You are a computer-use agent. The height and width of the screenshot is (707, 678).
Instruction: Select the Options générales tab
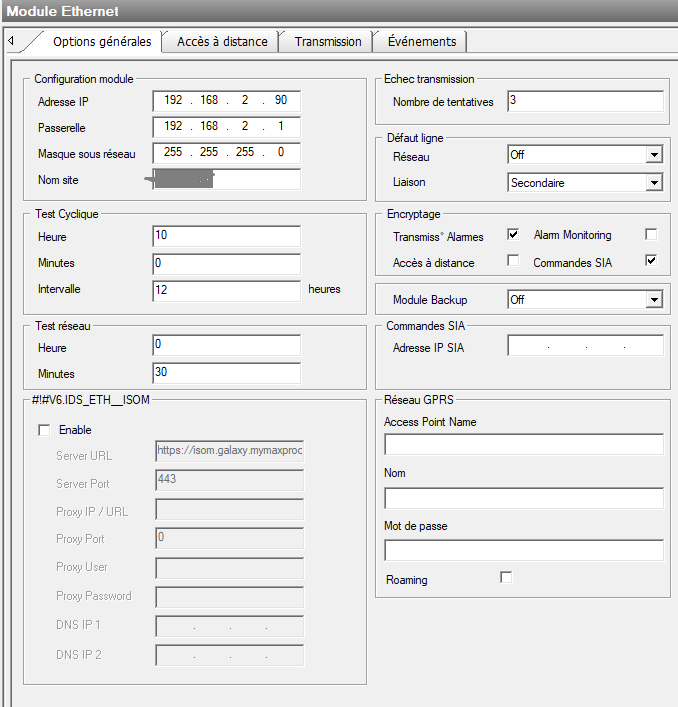point(102,42)
